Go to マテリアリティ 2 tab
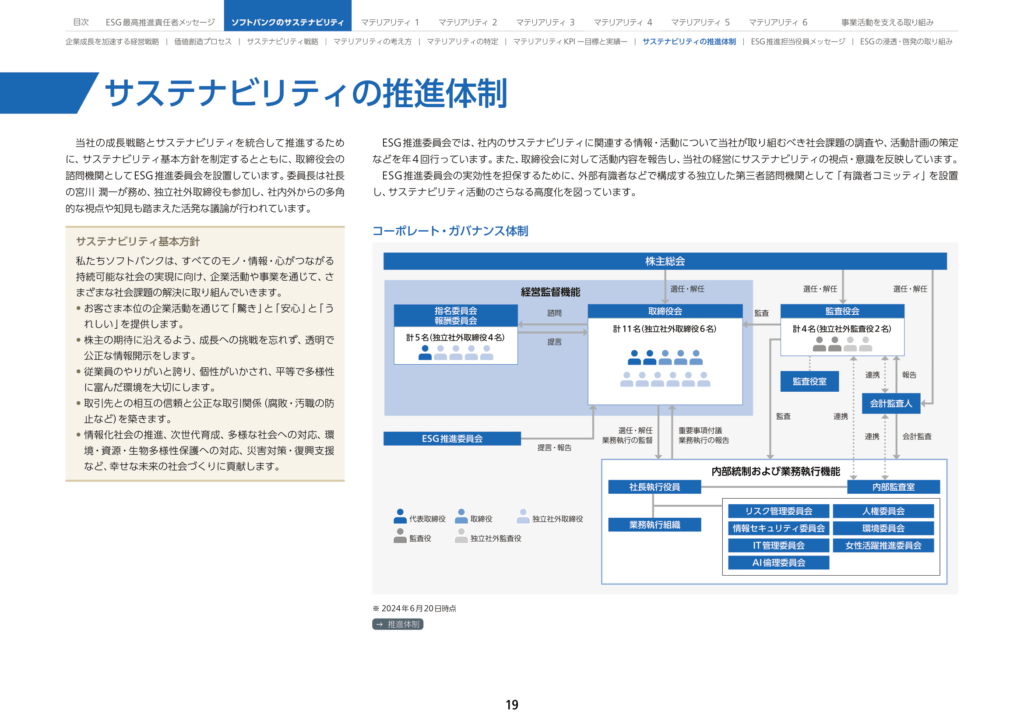The image size is (1024, 724). click(x=468, y=22)
